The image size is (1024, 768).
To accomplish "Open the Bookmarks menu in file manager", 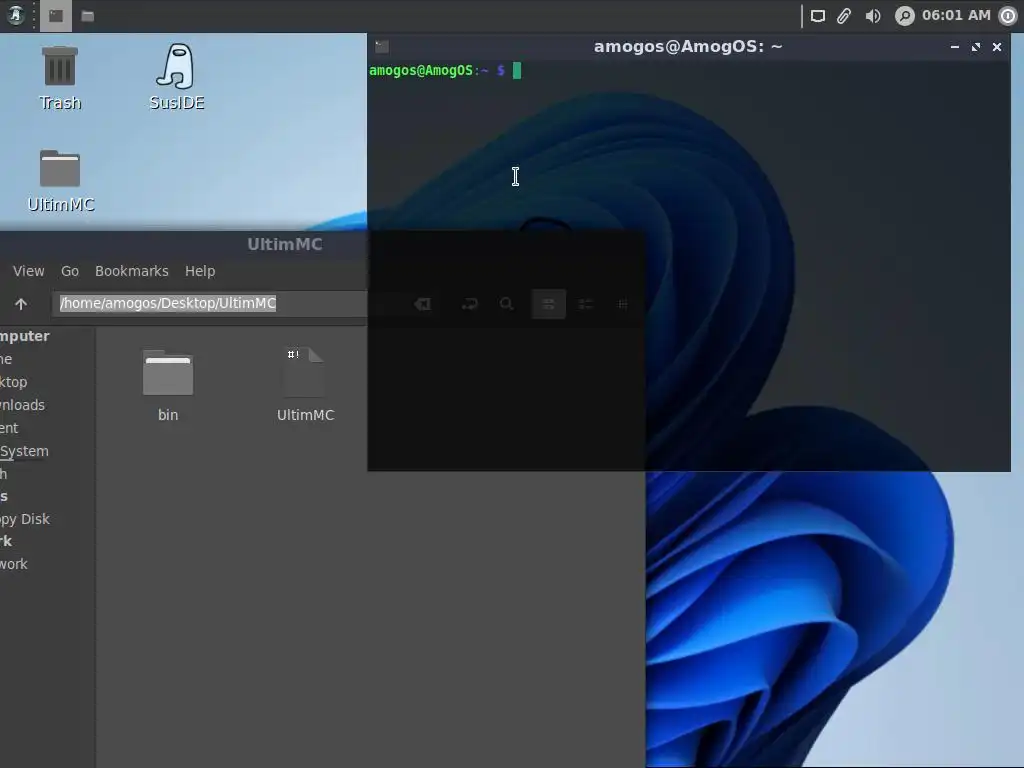I will (132, 271).
